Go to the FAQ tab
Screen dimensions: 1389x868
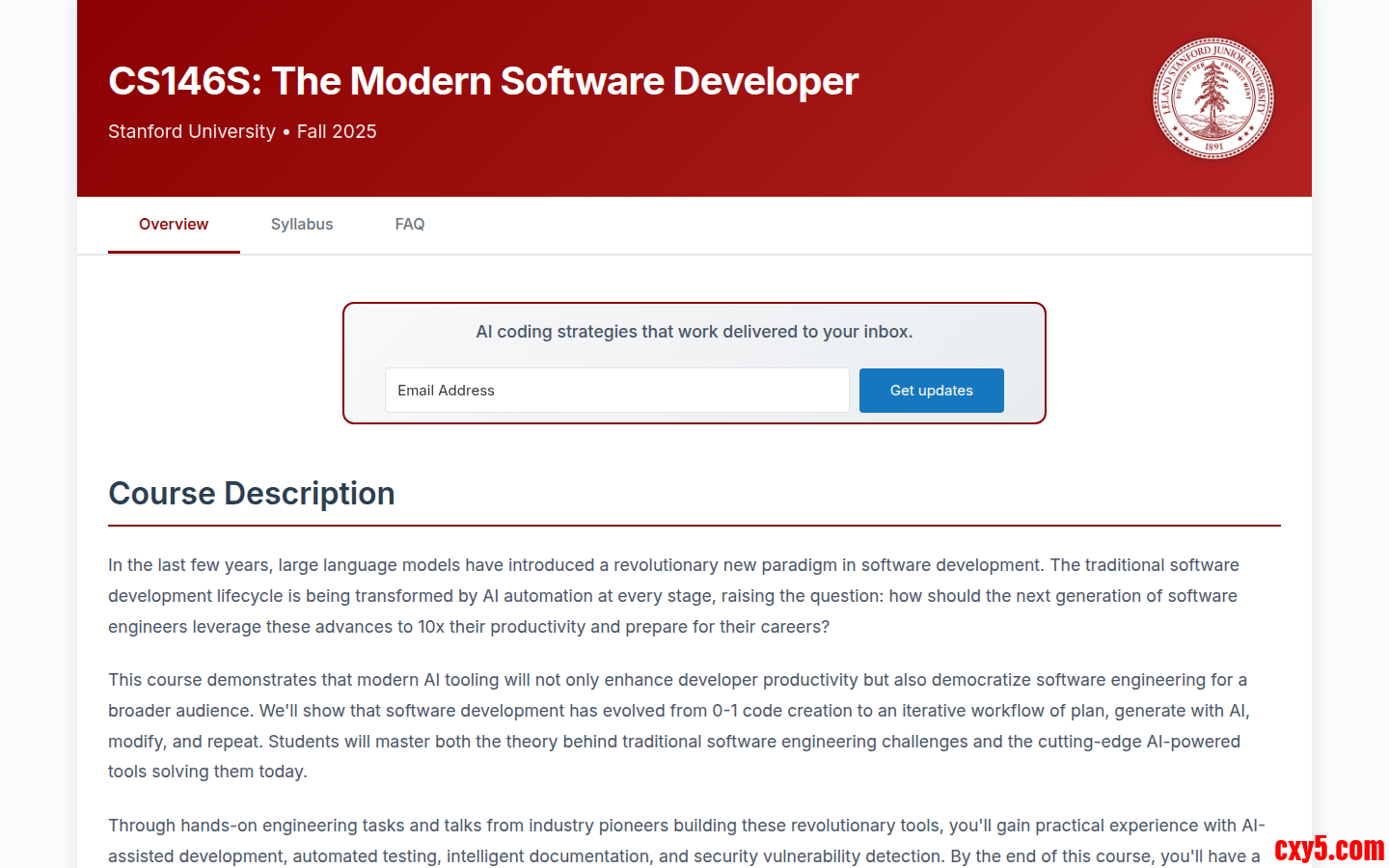coord(410,225)
